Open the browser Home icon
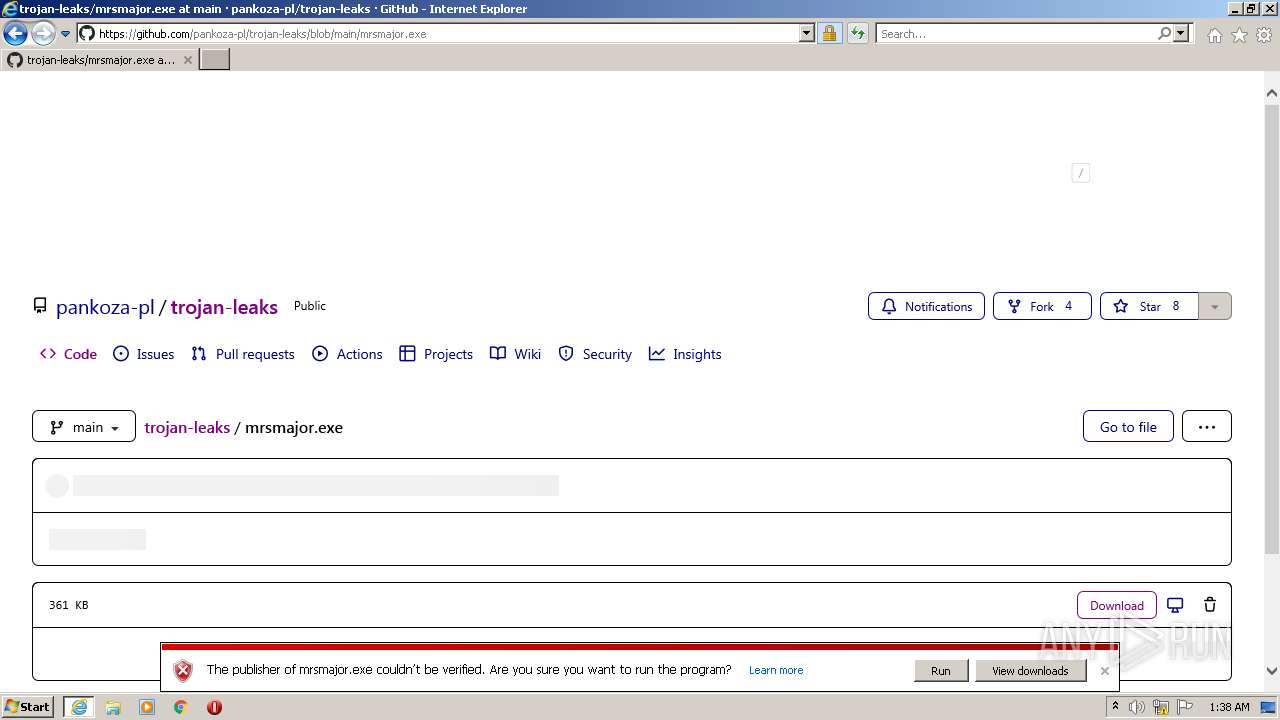The height and width of the screenshot is (720, 1280). (1215, 35)
